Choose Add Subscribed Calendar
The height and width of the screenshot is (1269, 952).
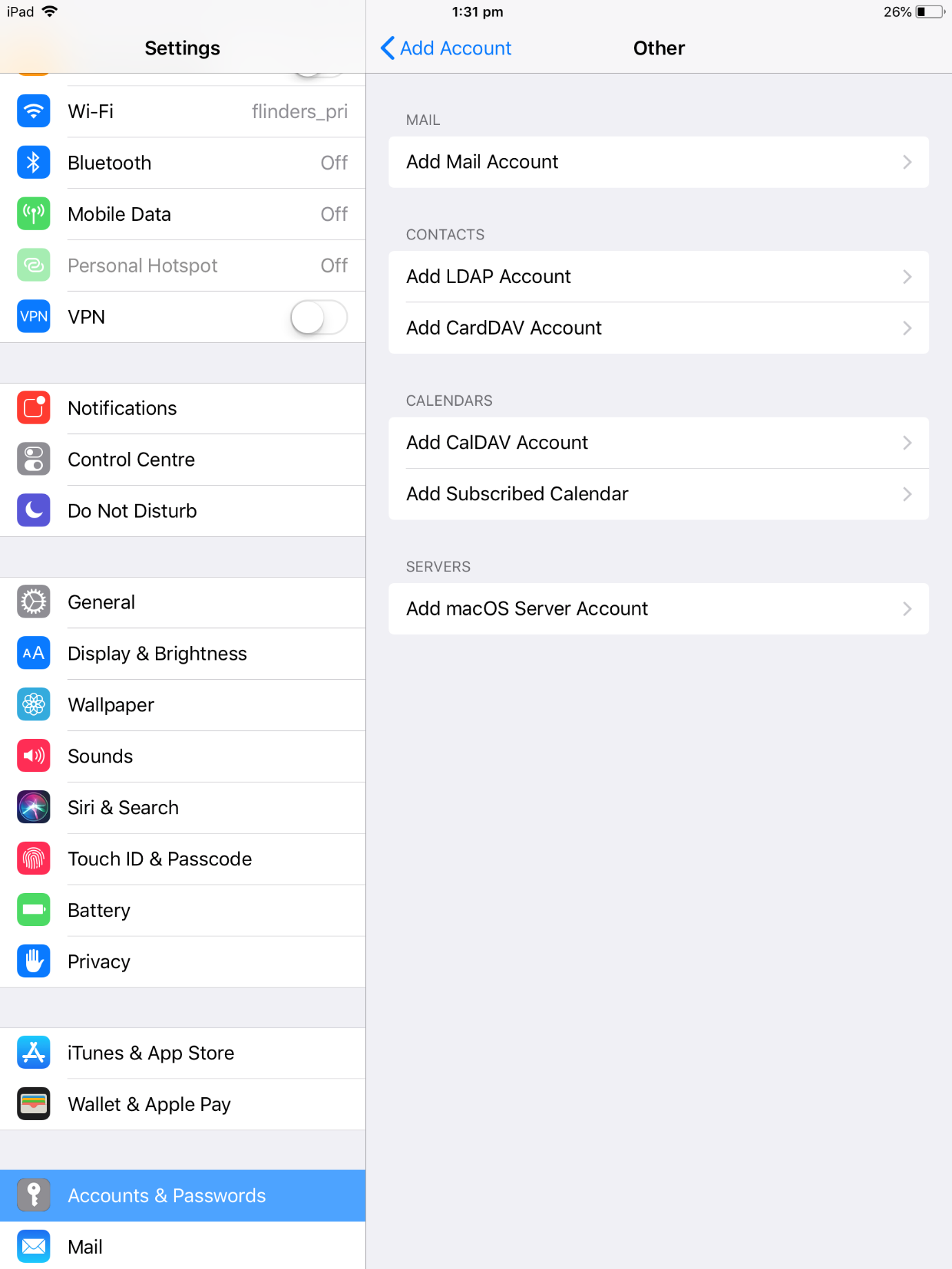tap(659, 494)
